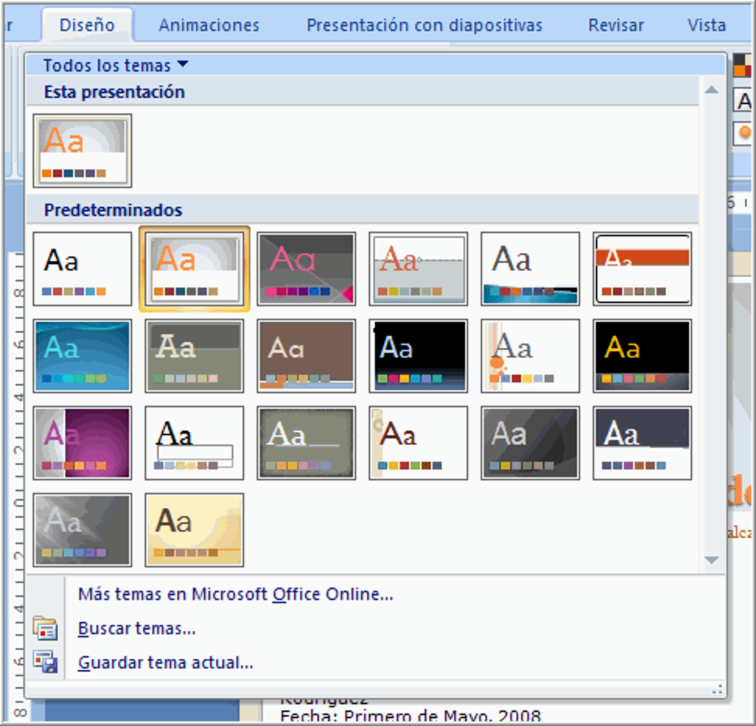Apply the dark charcoal diagonal theme
756x726 pixels.
pos(530,443)
